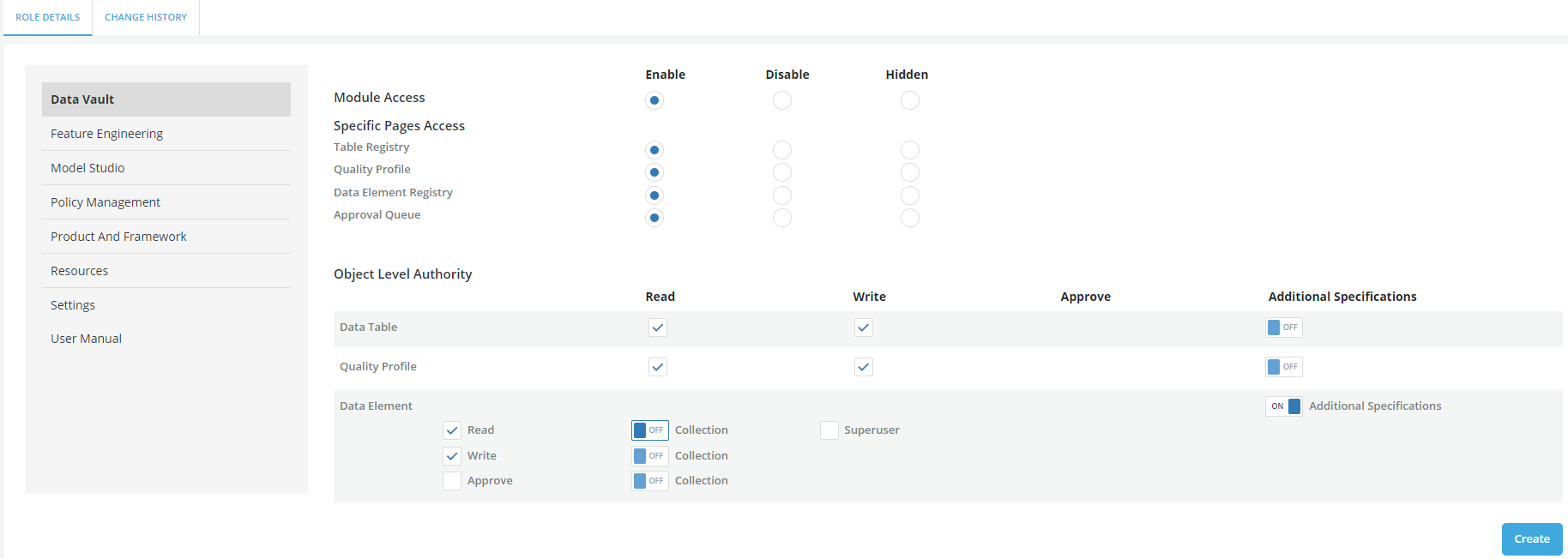This screenshot has height=559, width=1568.
Task: Uncheck Read permission for Data Table
Action: click(658, 328)
